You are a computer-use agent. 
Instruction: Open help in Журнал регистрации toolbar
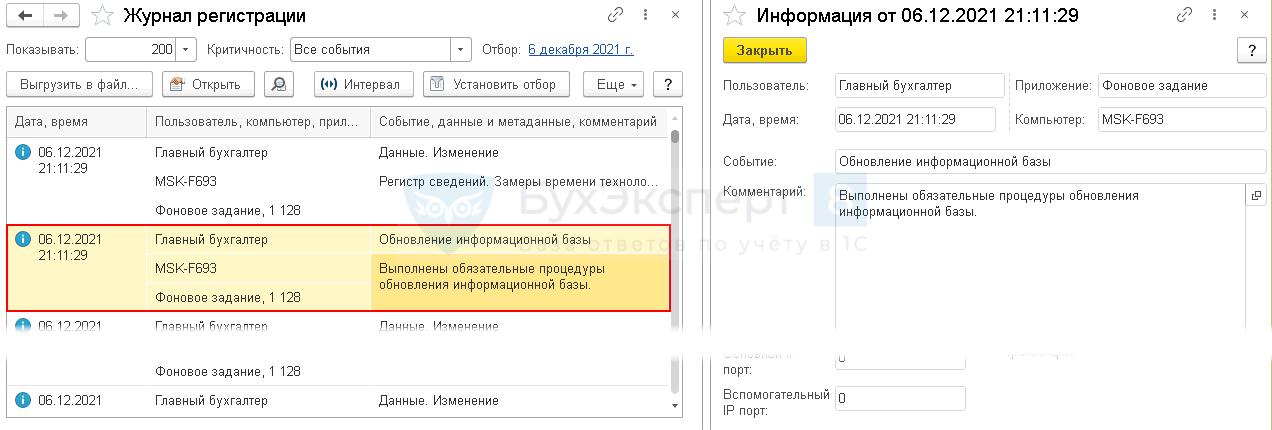(x=668, y=84)
